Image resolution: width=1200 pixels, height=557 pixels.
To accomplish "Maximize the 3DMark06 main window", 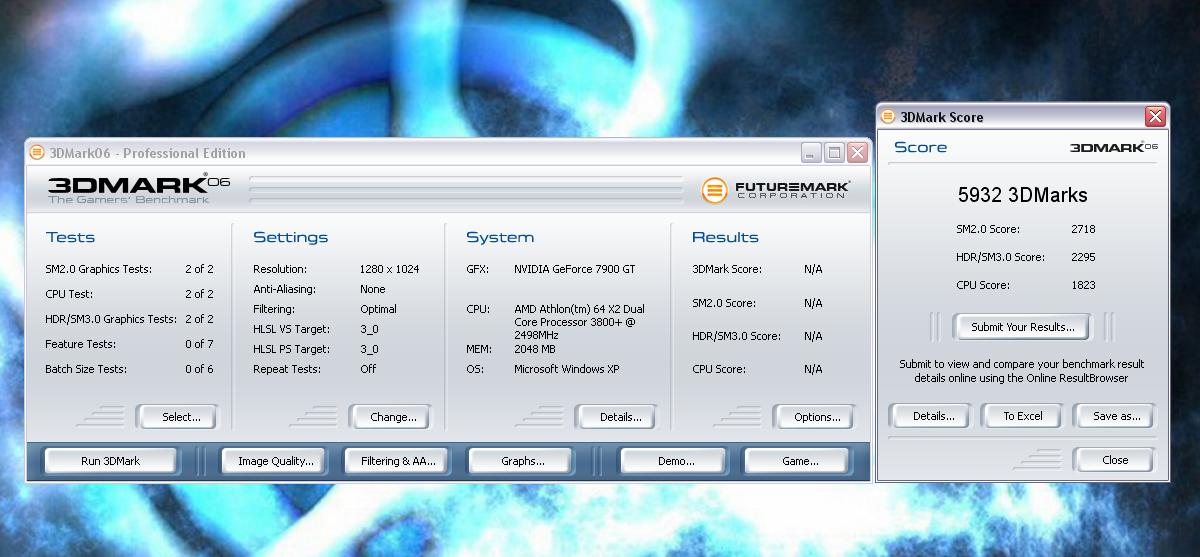I will (834, 153).
